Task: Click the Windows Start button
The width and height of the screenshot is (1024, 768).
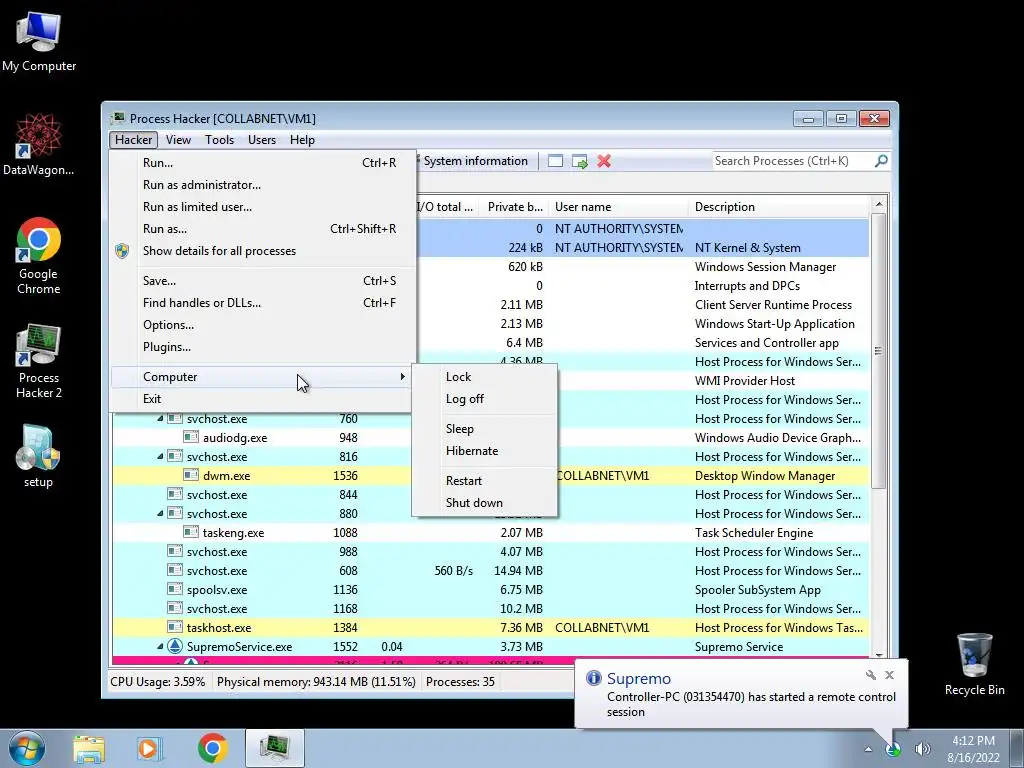Action: tap(27, 748)
